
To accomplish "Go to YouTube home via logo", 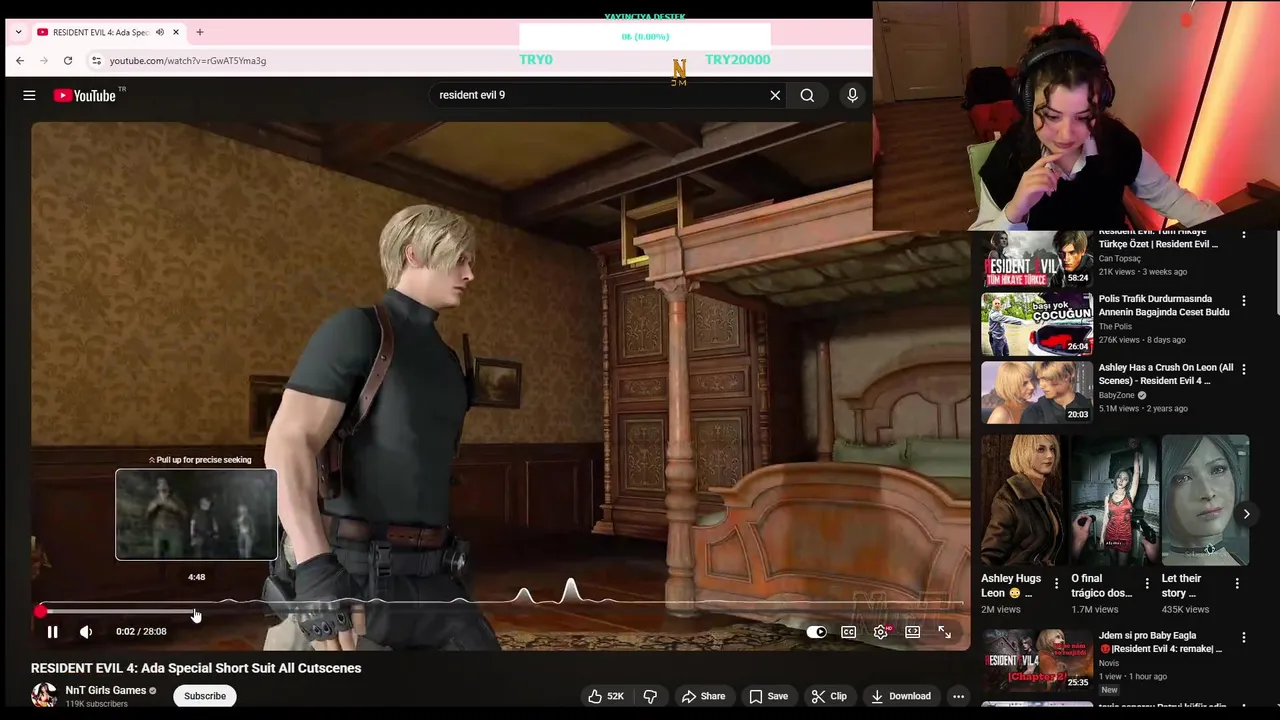I will tap(85, 95).
